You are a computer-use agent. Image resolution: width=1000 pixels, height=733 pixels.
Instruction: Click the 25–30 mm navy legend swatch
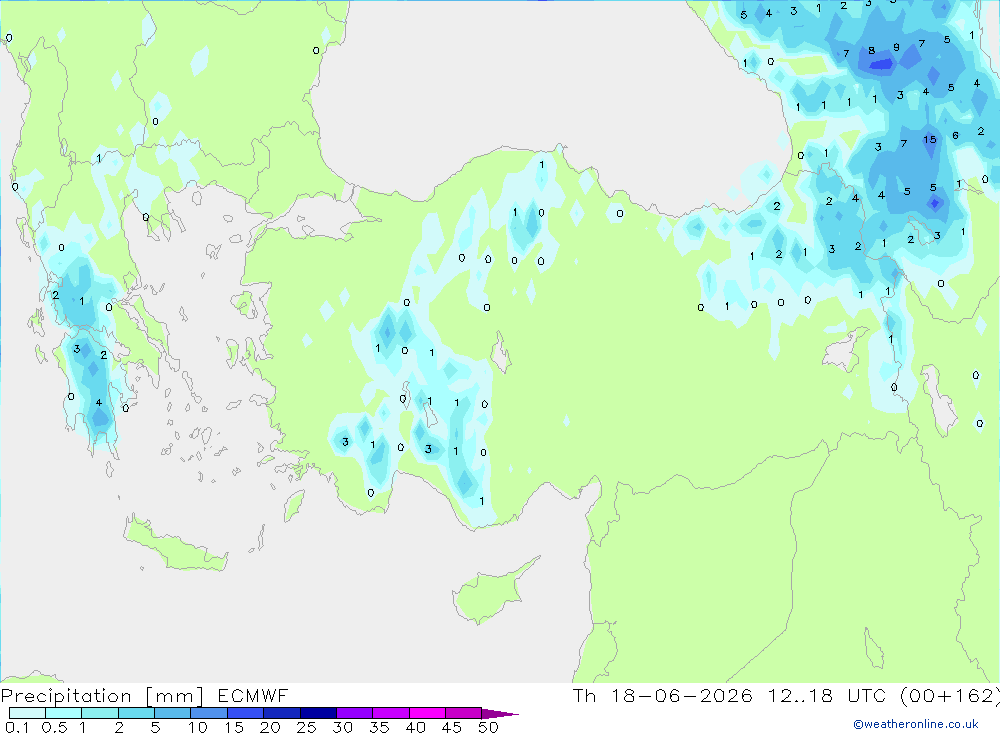point(318,713)
